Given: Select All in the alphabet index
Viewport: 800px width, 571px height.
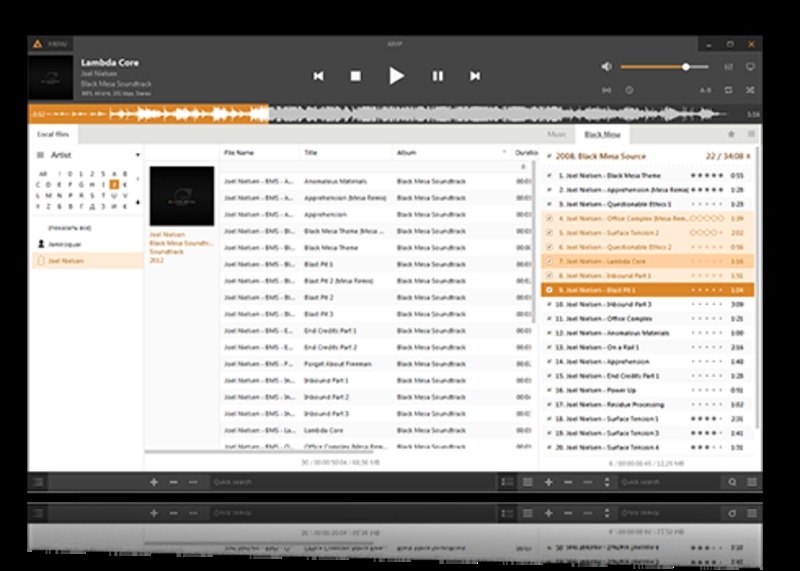Looking at the screenshot, I should [x=43, y=174].
